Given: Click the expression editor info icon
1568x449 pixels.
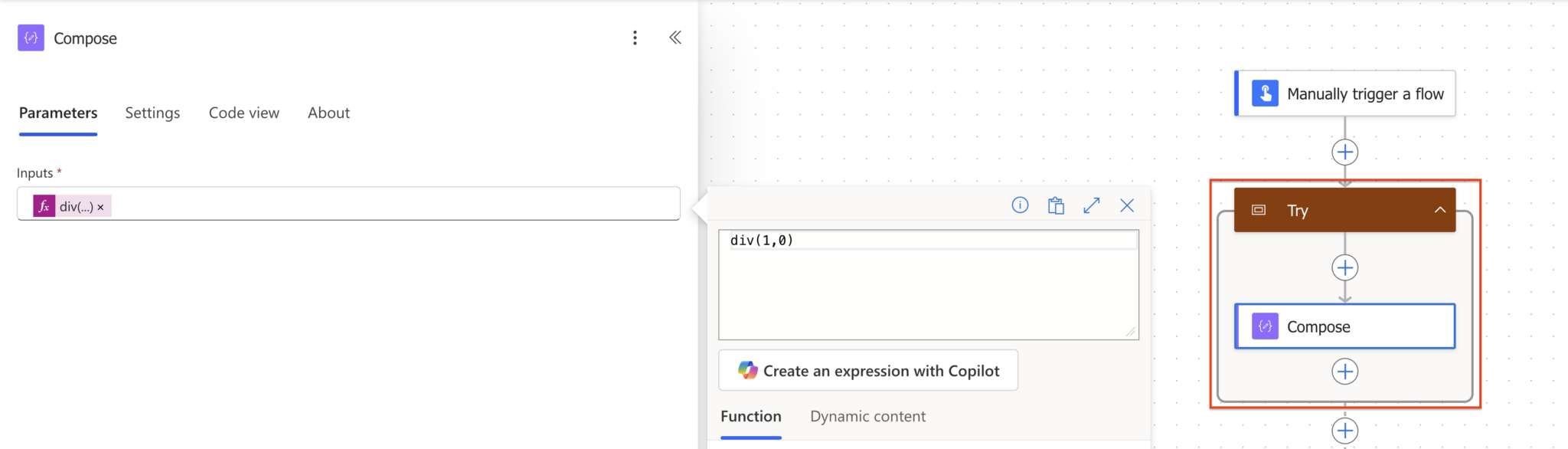Looking at the screenshot, I should (1020, 205).
